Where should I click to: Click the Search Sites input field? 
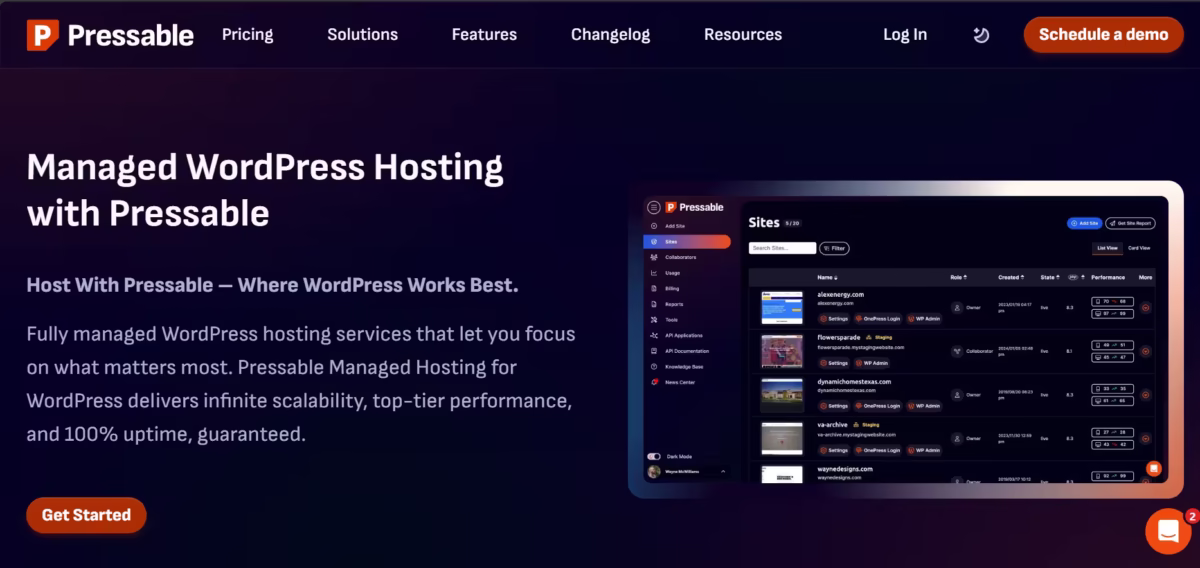click(x=782, y=248)
